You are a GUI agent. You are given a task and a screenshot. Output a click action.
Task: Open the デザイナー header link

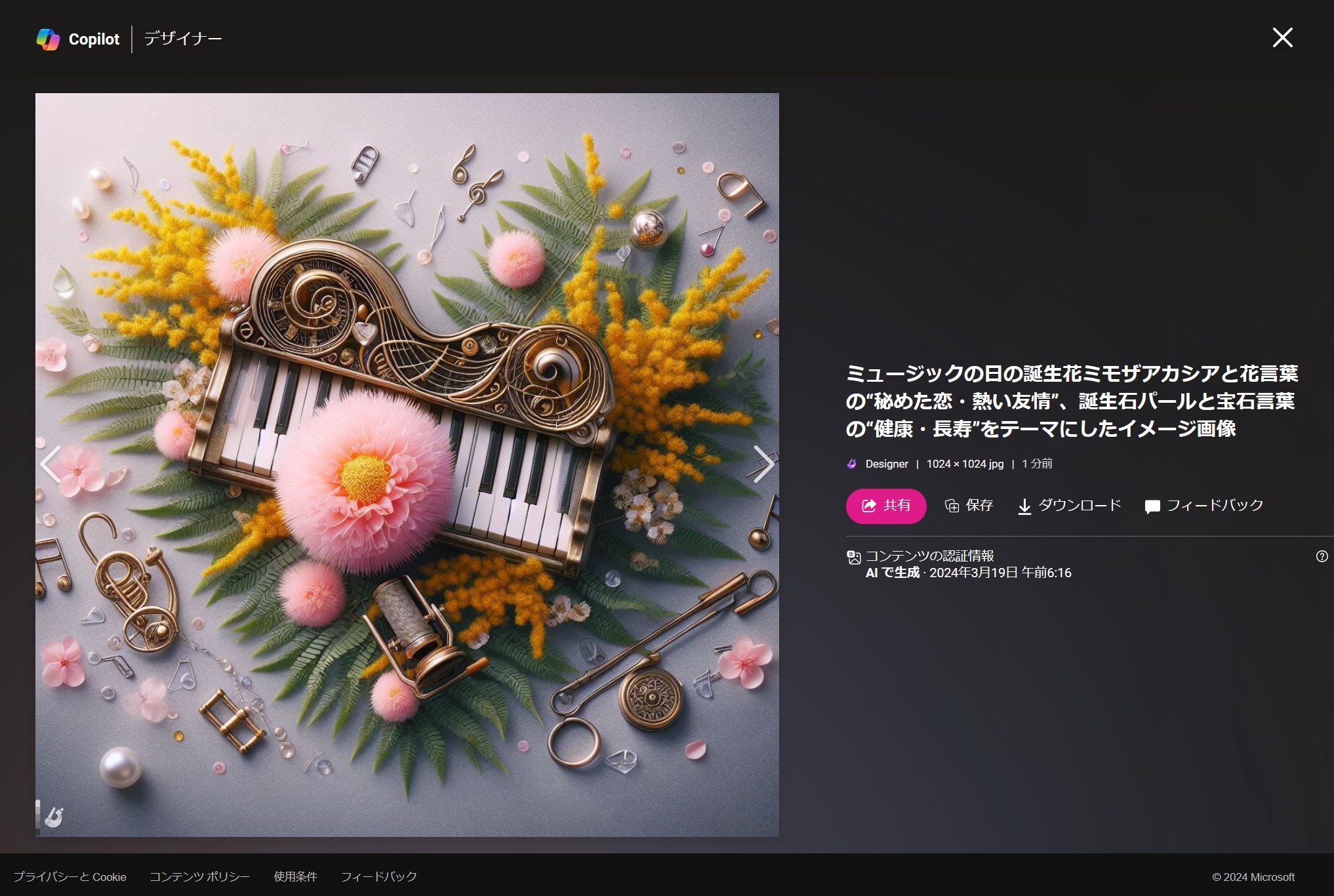[x=183, y=39]
